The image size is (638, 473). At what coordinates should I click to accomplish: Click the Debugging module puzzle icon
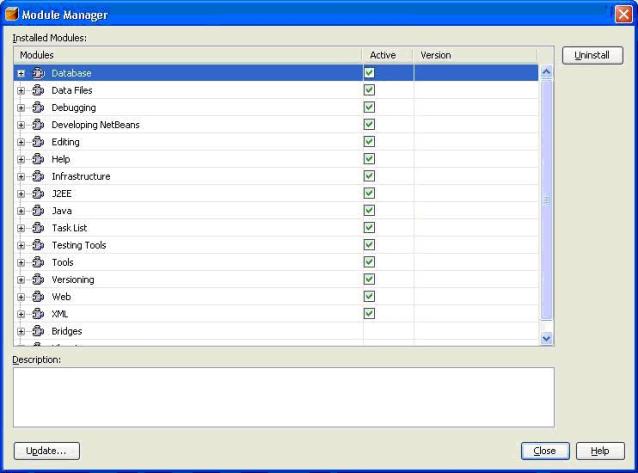tap(39, 108)
